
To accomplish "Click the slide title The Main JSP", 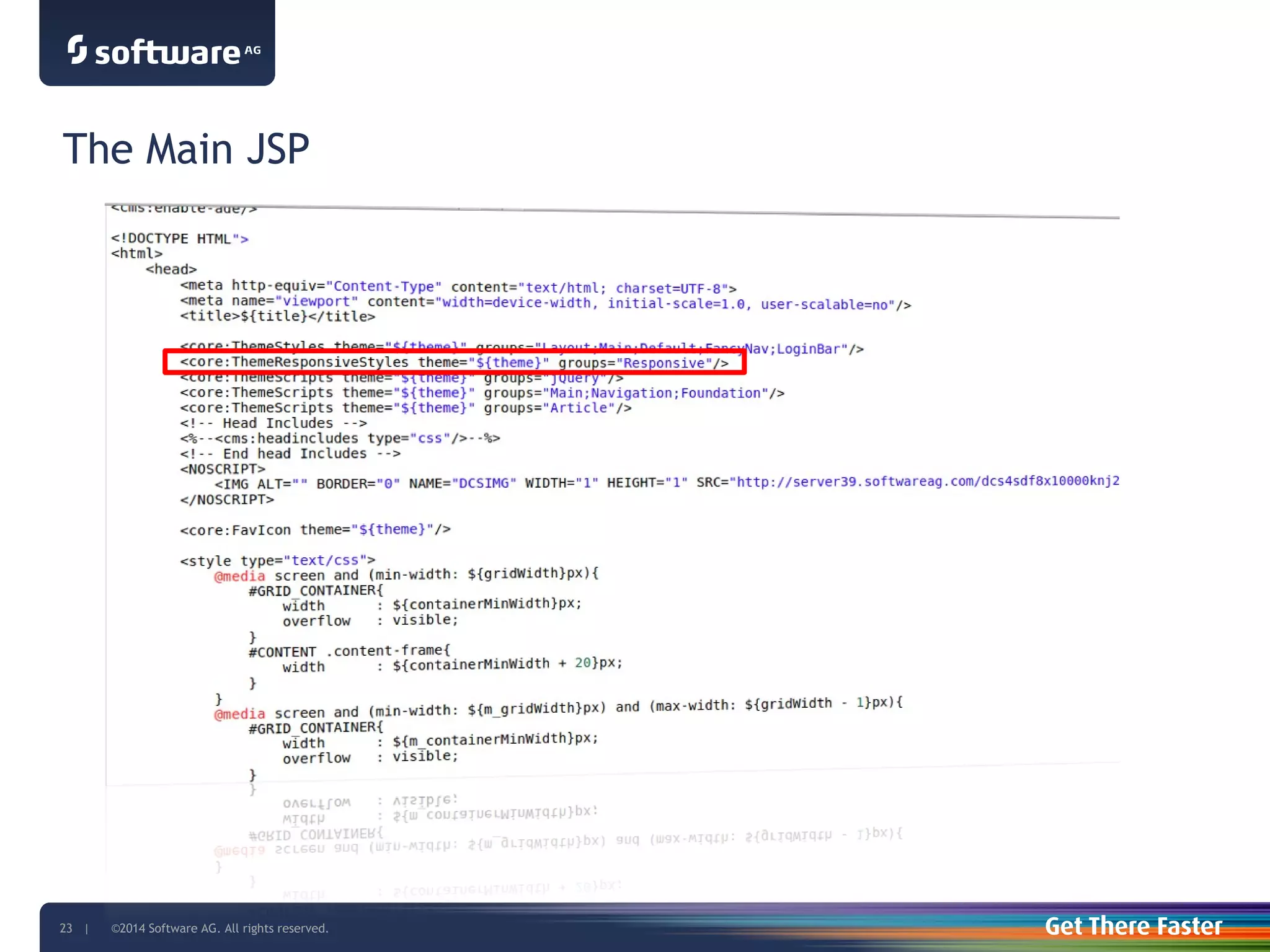I will point(186,149).
